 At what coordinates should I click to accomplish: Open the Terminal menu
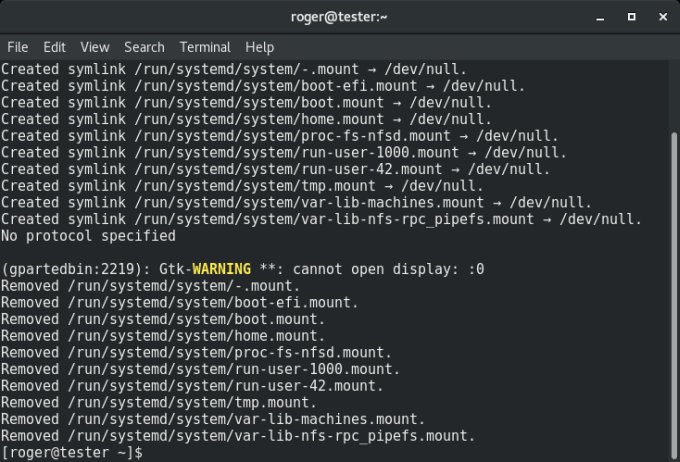[x=204, y=47]
